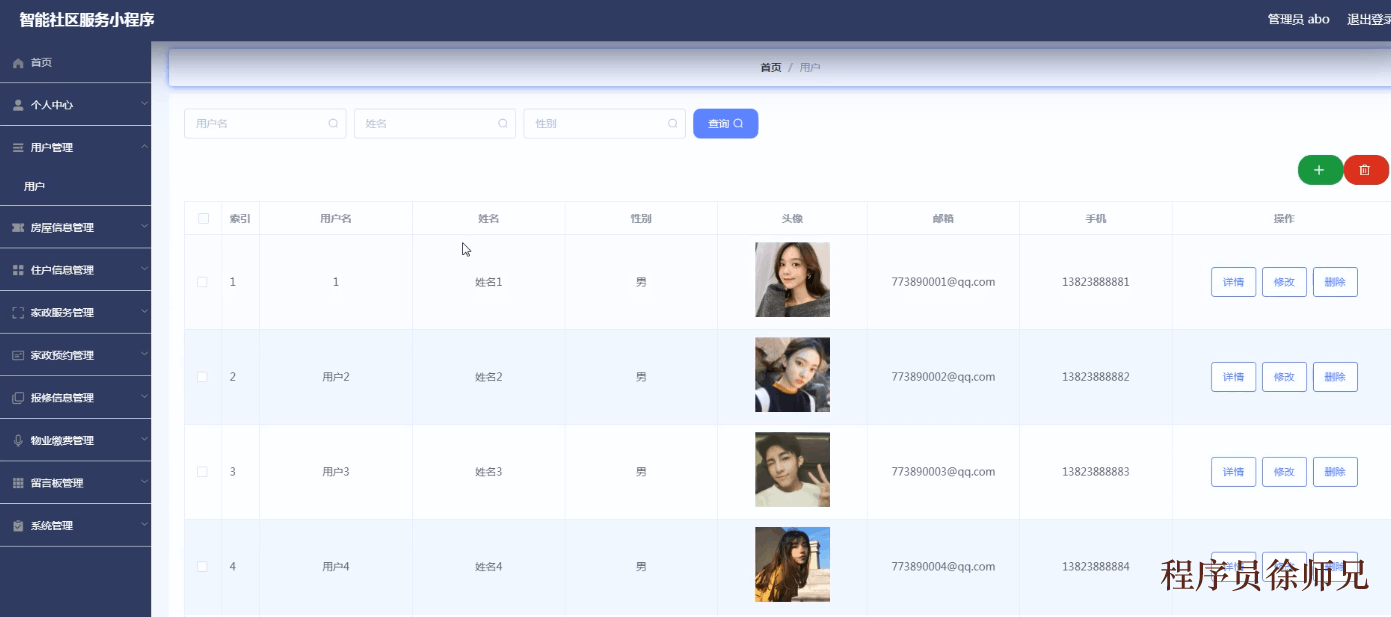Image resolution: width=1391 pixels, height=617 pixels.
Task: Click 修改 for row 姓名1
Action: pos(1284,282)
